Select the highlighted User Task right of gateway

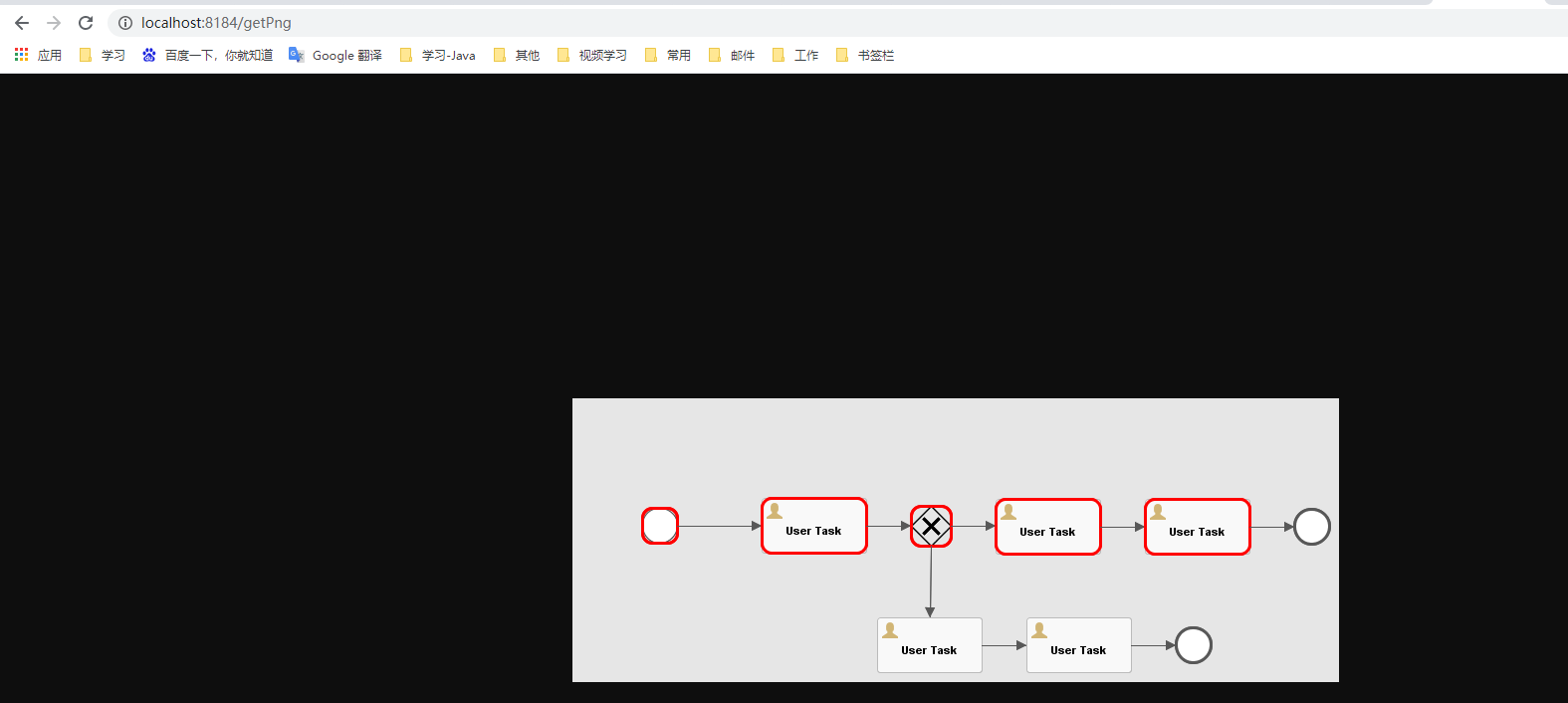[1048, 527]
